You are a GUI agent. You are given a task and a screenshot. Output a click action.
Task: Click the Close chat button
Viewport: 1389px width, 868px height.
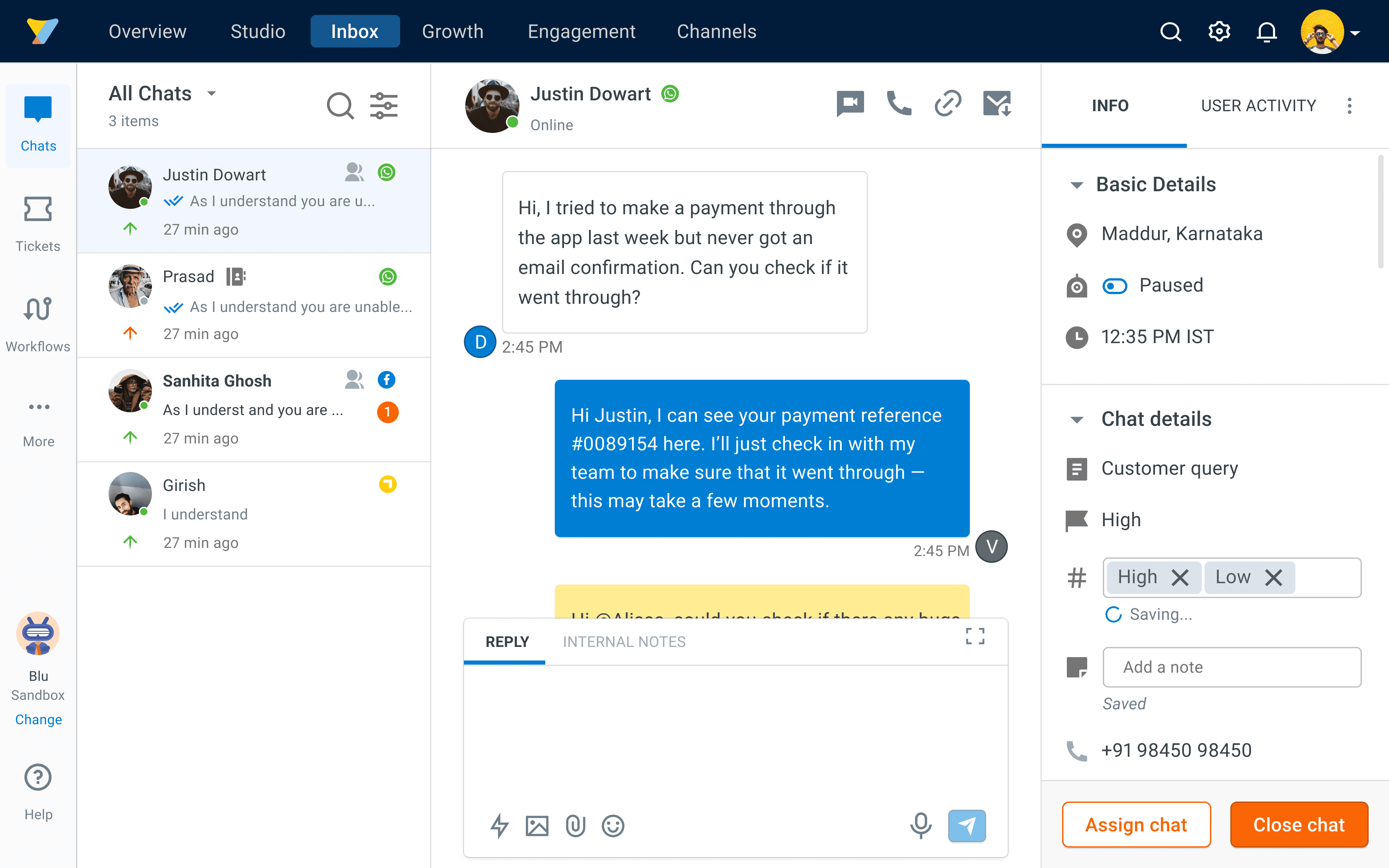tap(1299, 825)
